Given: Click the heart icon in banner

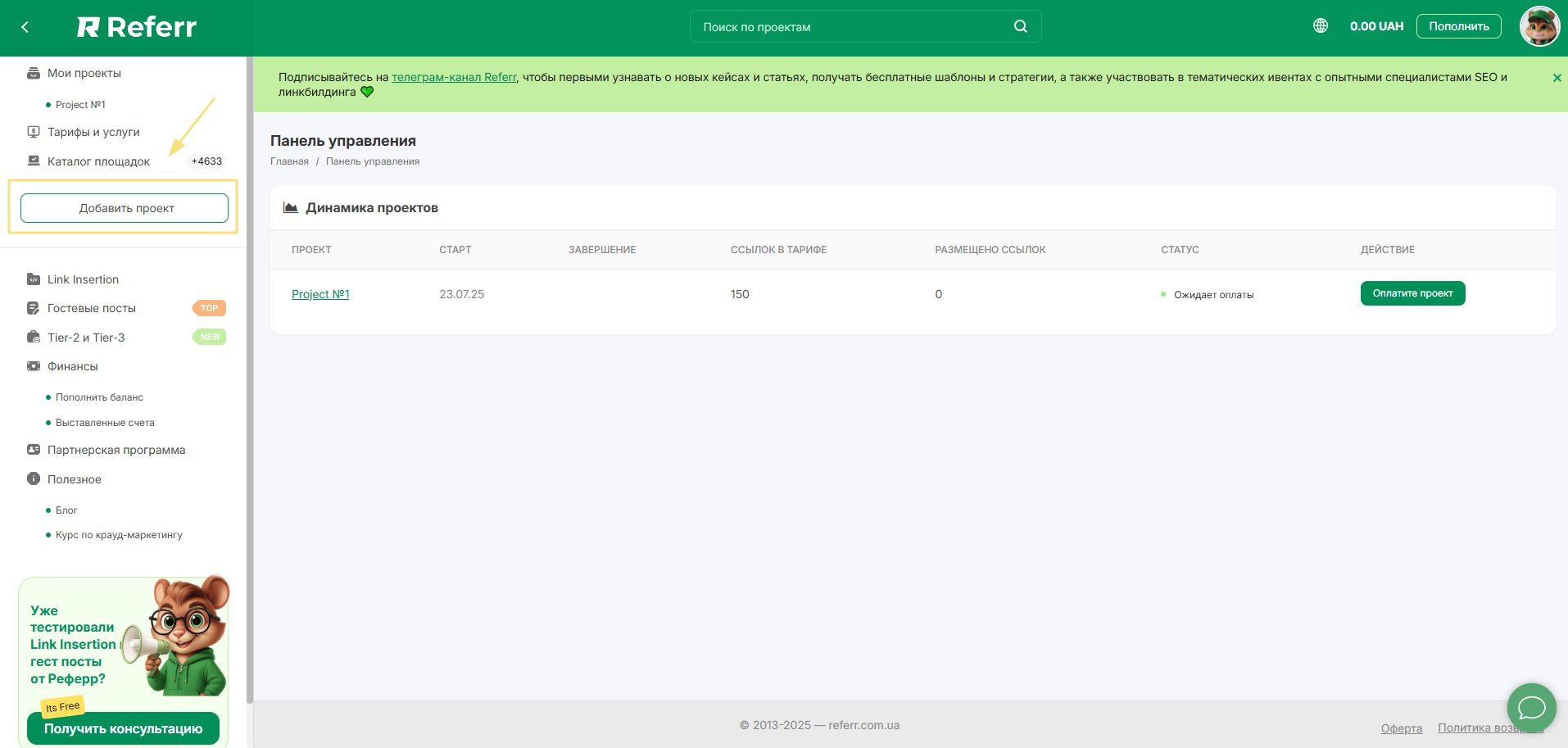Looking at the screenshot, I should [x=367, y=93].
